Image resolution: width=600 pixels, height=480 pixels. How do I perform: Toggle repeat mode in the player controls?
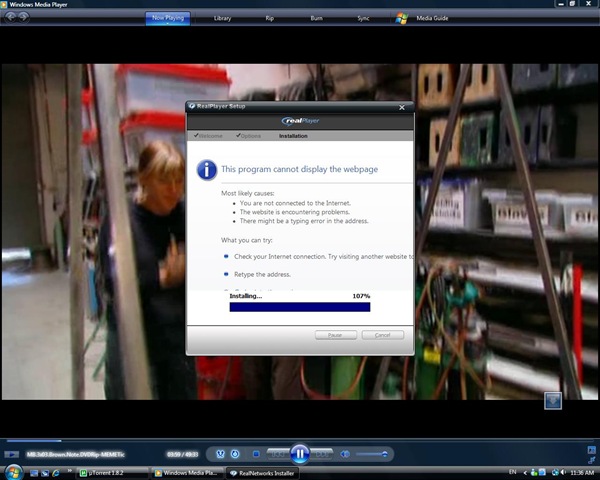coord(235,454)
